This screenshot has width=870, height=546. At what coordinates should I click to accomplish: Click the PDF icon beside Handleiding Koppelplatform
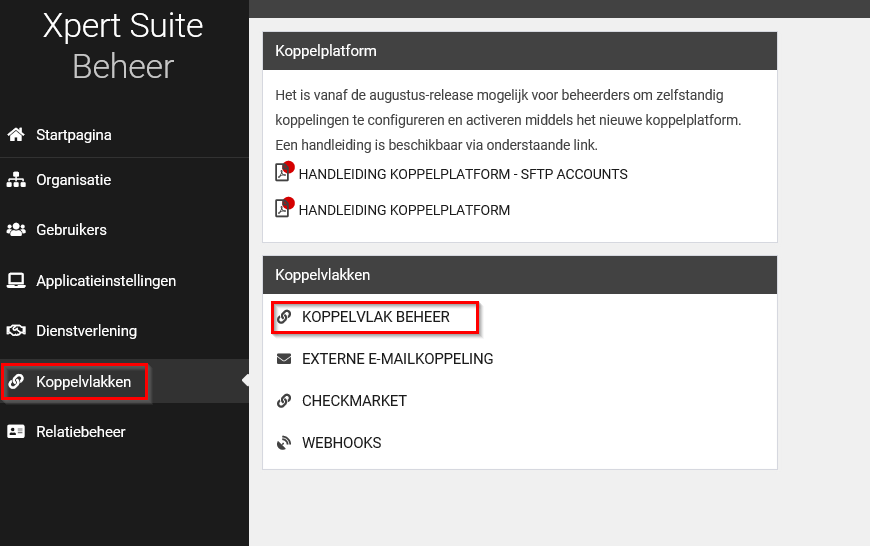point(284,208)
